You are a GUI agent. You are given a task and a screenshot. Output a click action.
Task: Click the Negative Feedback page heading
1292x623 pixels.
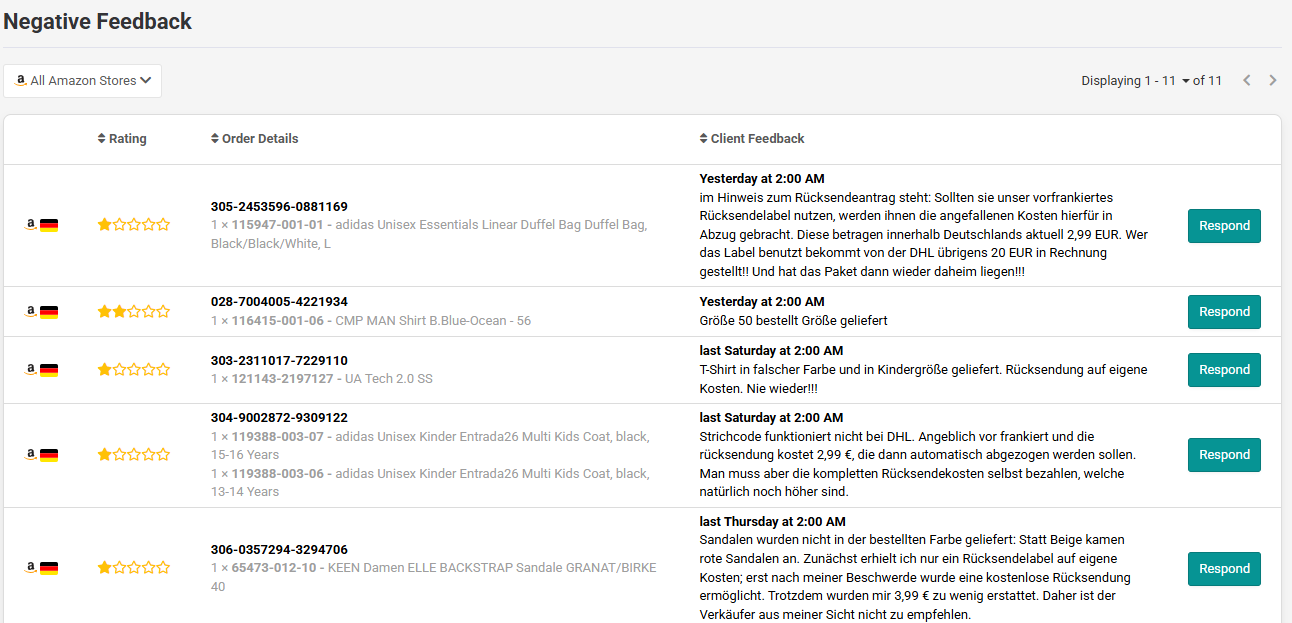click(x=97, y=21)
